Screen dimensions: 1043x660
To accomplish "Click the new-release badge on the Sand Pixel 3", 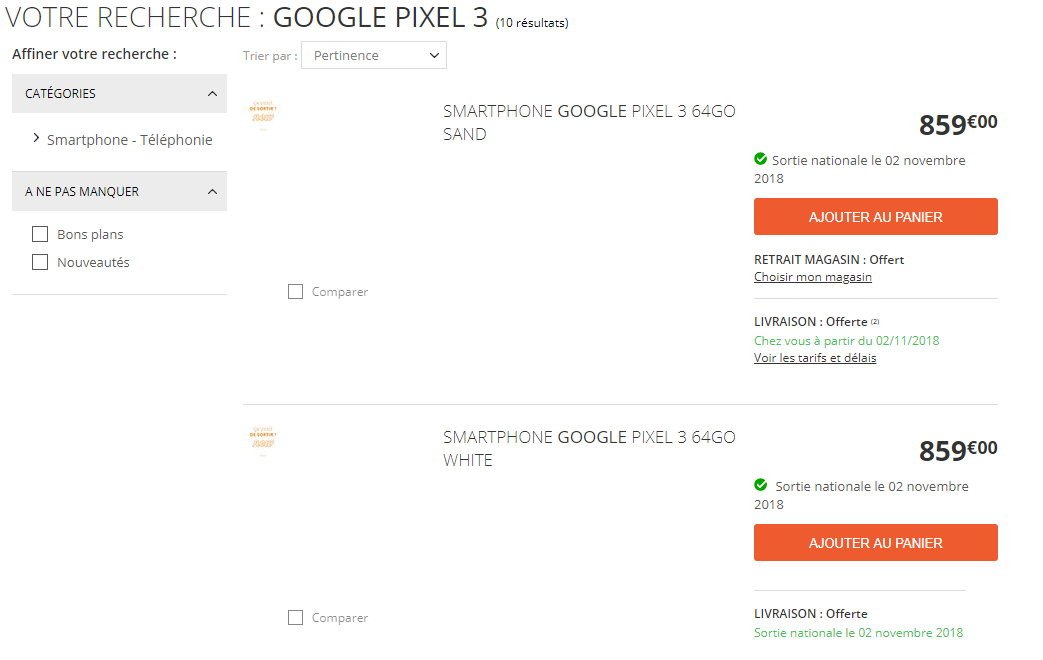I will (x=263, y=114).
